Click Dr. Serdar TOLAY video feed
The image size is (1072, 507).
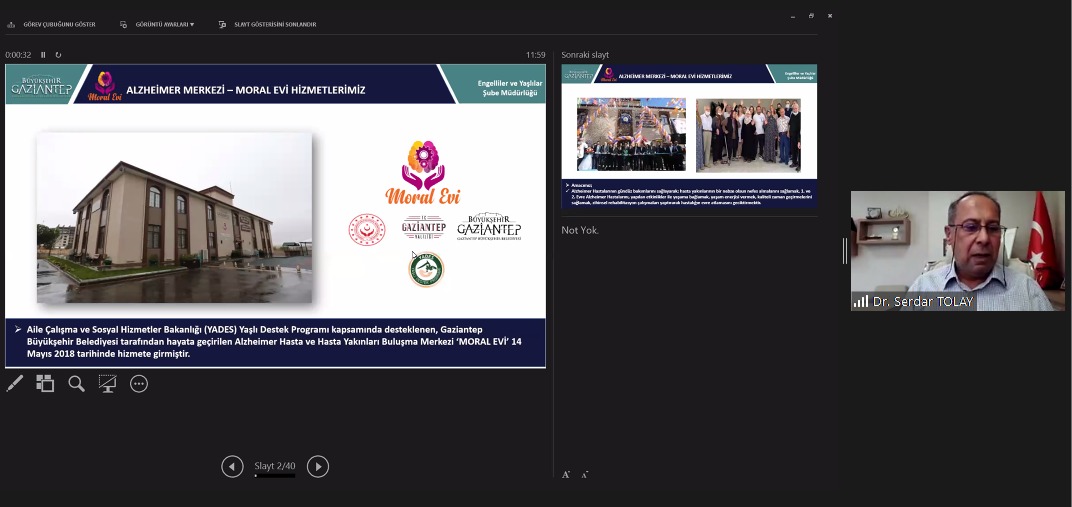coord(958,251)
